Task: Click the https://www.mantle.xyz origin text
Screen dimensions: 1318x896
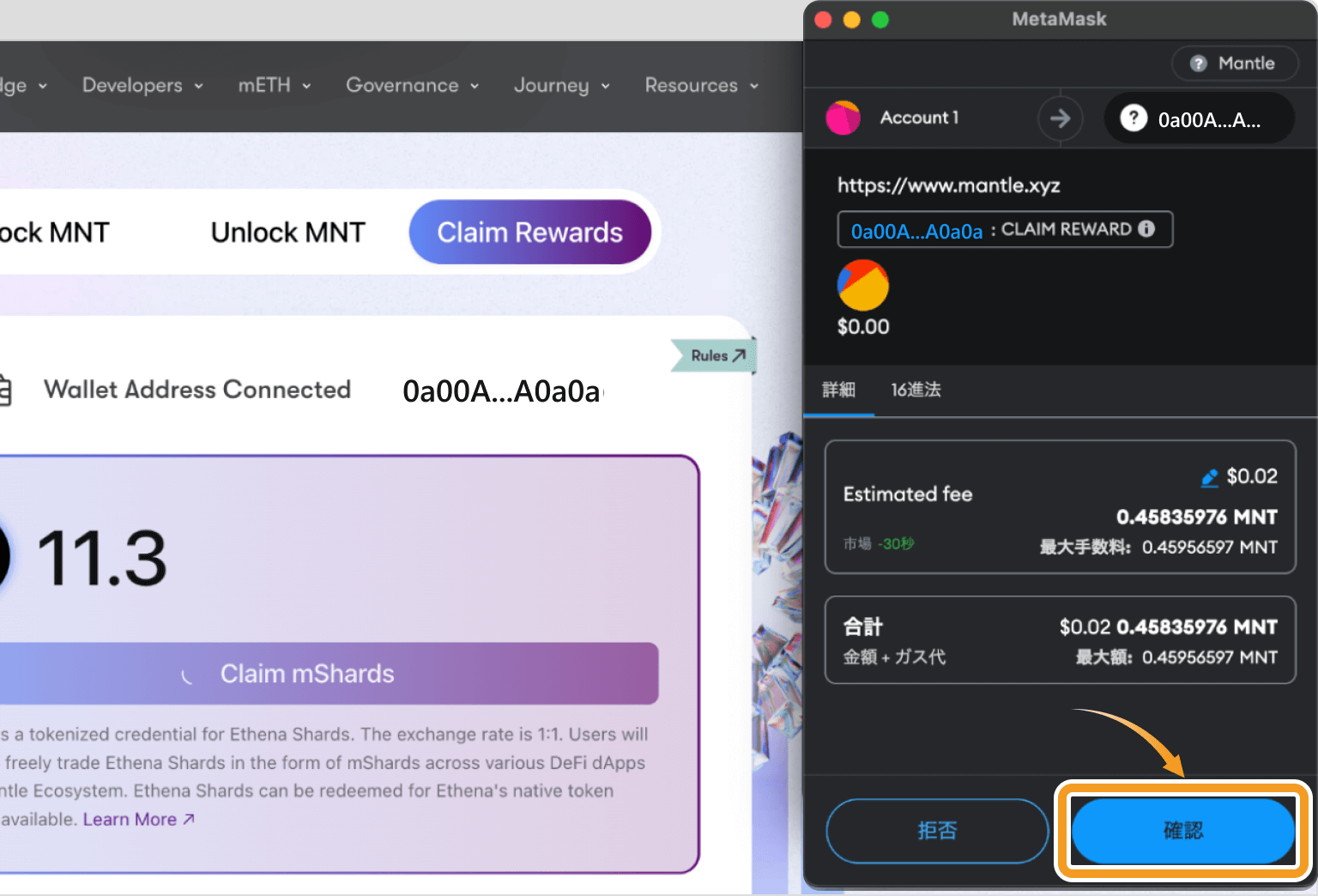Action: pos(948,185)
